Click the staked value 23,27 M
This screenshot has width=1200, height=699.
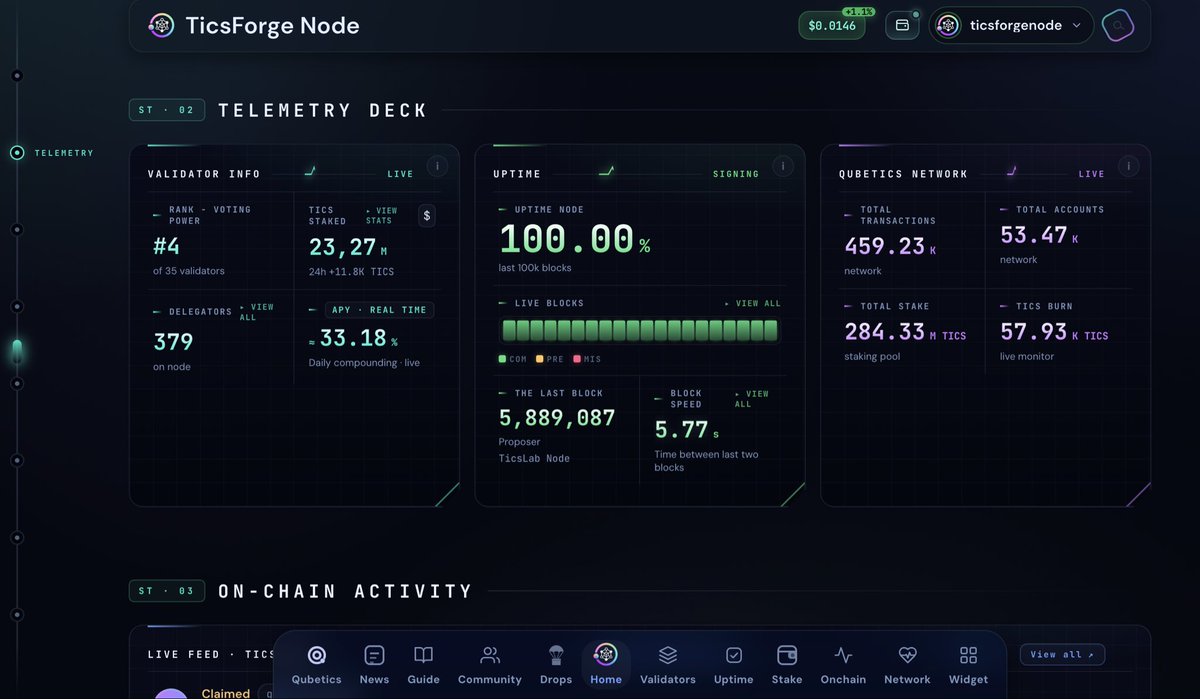[x=348, y=247]
